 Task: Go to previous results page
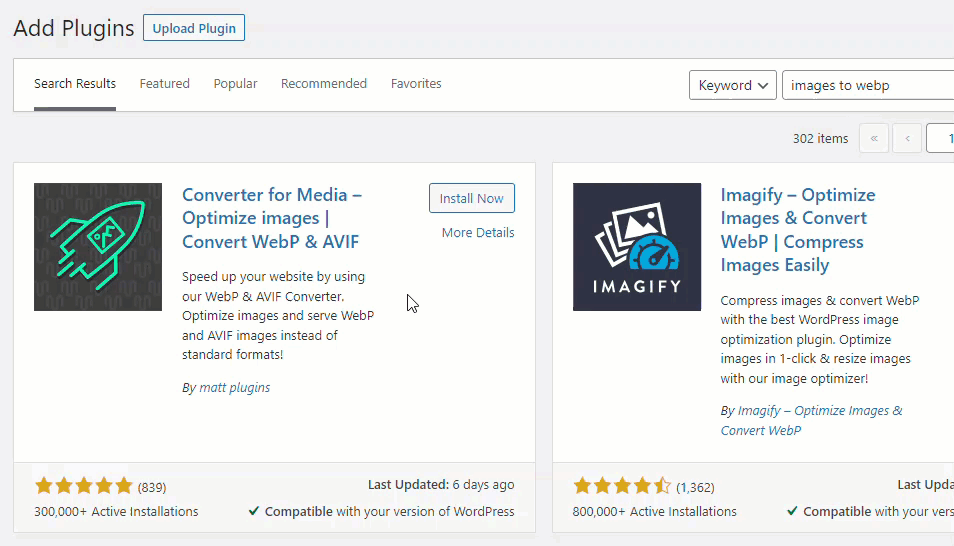[908, 139]
